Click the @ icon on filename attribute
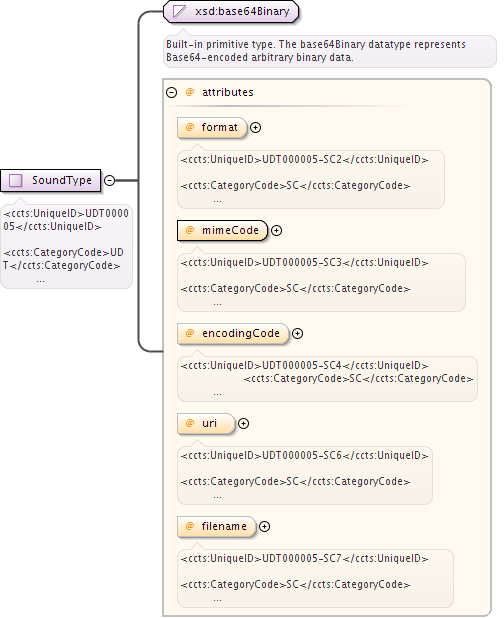This screenshot has width=504, height=618. click(x=190, y=526)
